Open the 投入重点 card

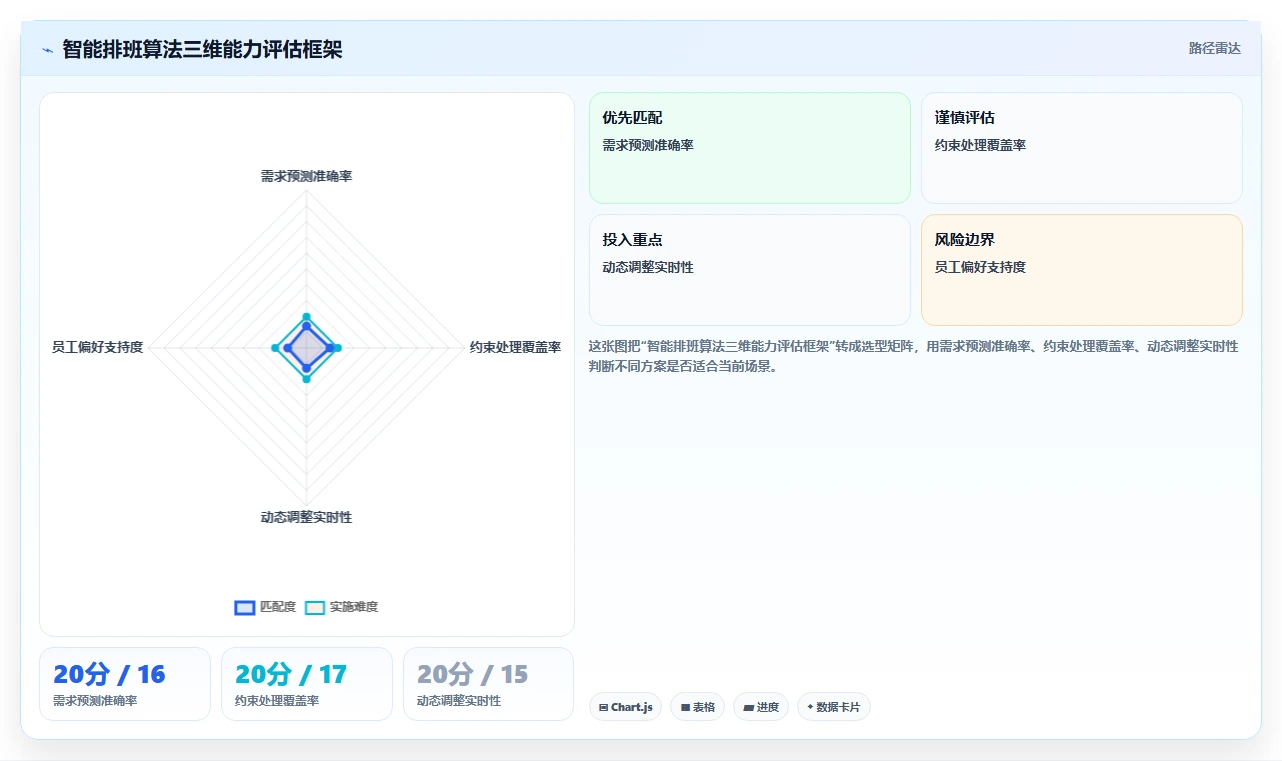tap(750, 270)
